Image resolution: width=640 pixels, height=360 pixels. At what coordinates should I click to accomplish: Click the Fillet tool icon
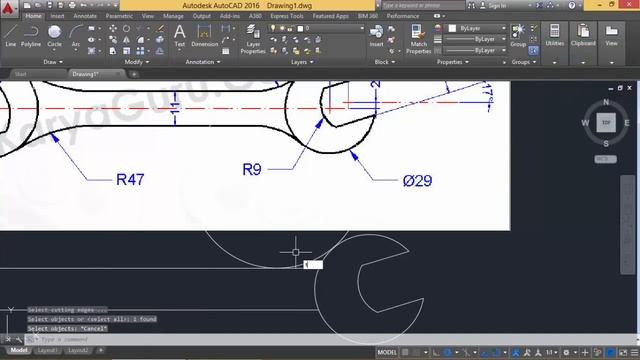pos(140,40)
